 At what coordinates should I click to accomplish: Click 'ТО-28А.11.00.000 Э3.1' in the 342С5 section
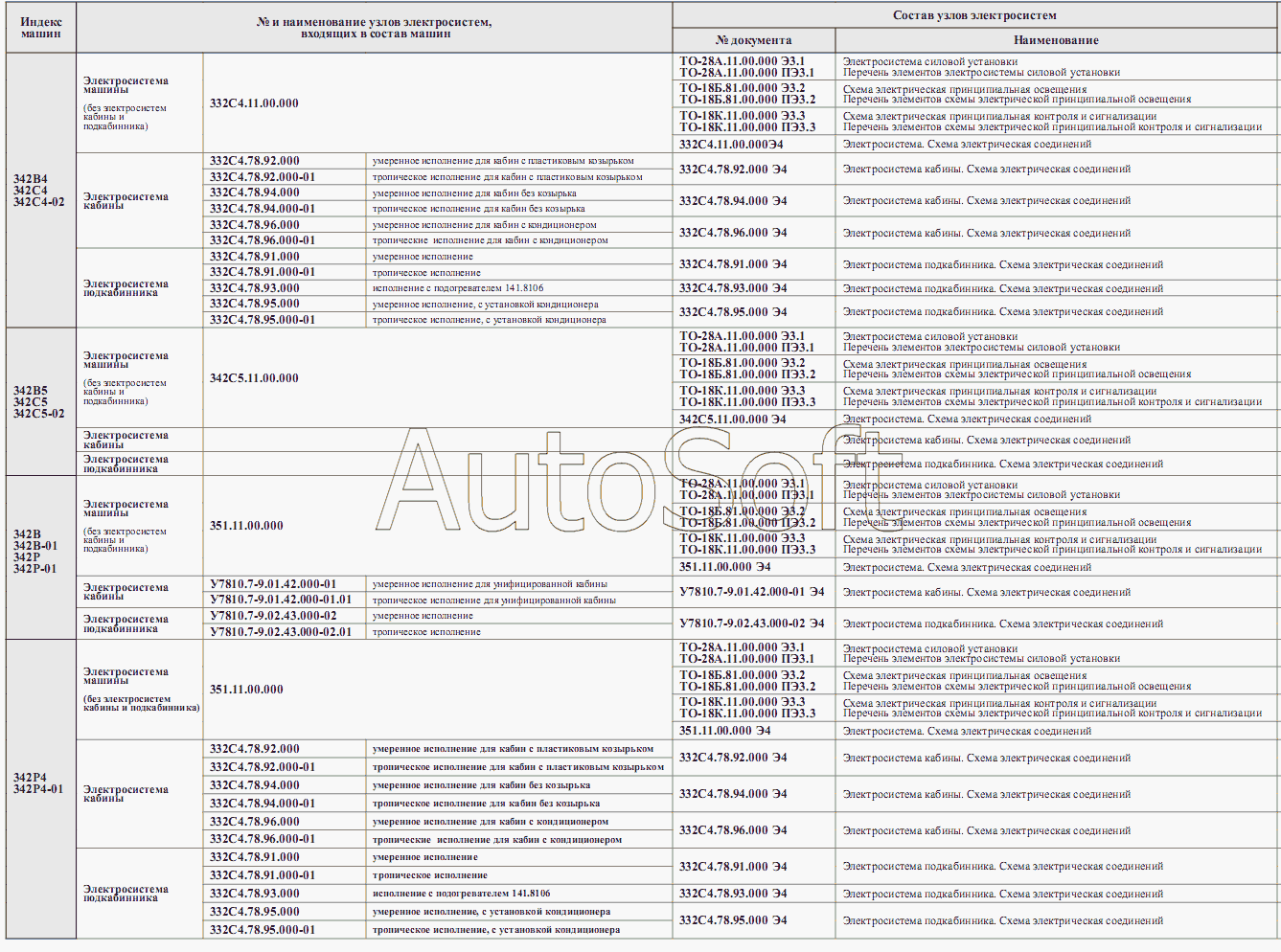(743, 336)
